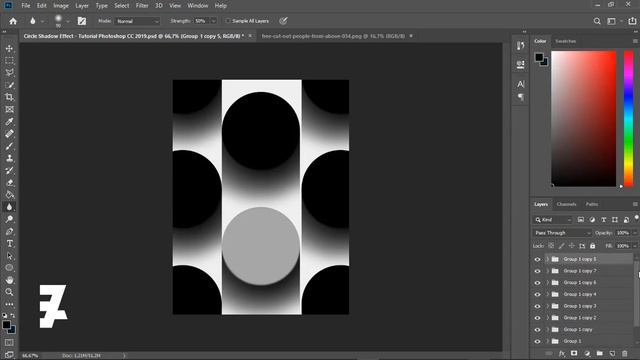Switch to the Swatches tab

point(565,41)
